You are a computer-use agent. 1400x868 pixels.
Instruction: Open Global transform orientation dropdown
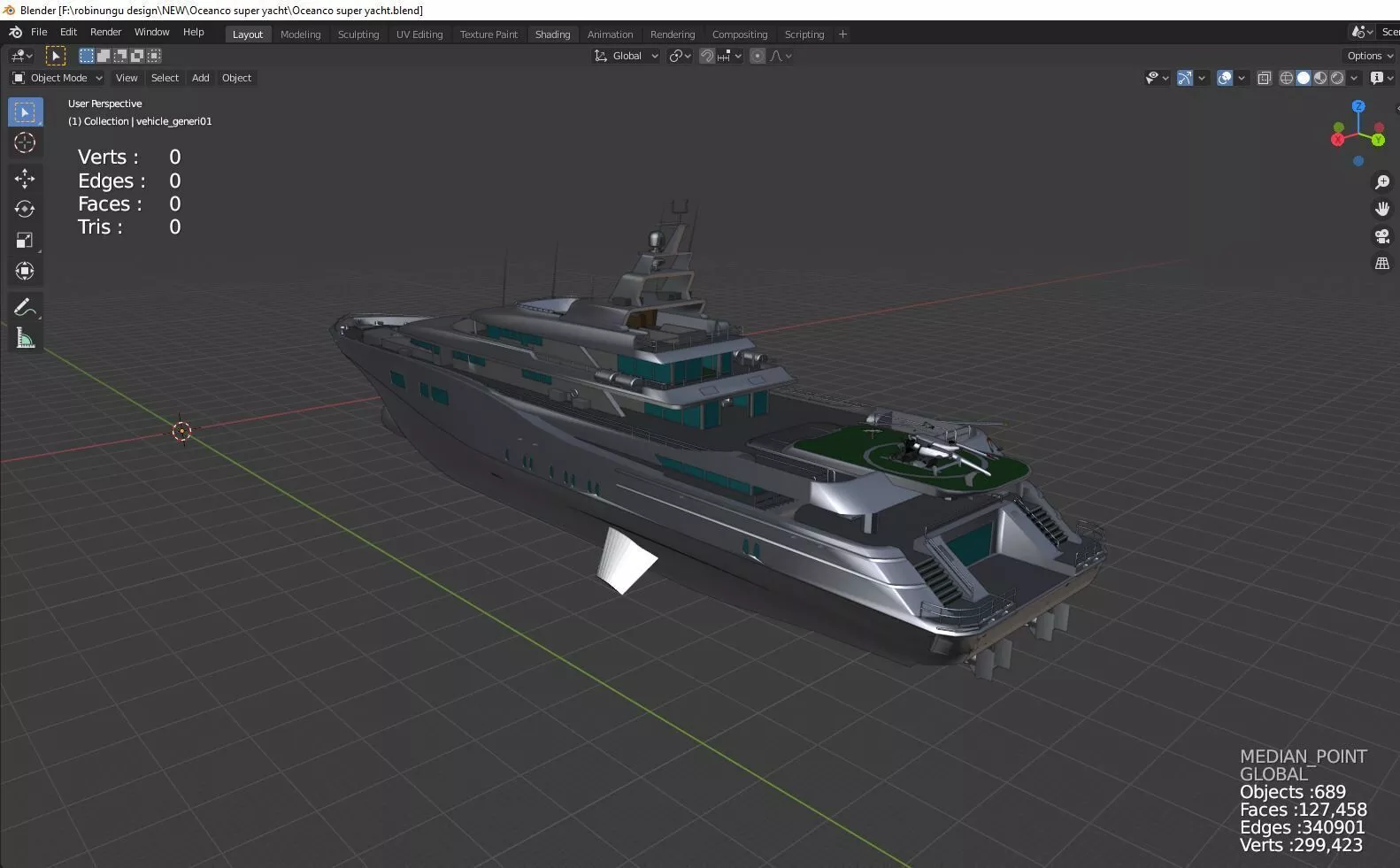coord(626,56)
